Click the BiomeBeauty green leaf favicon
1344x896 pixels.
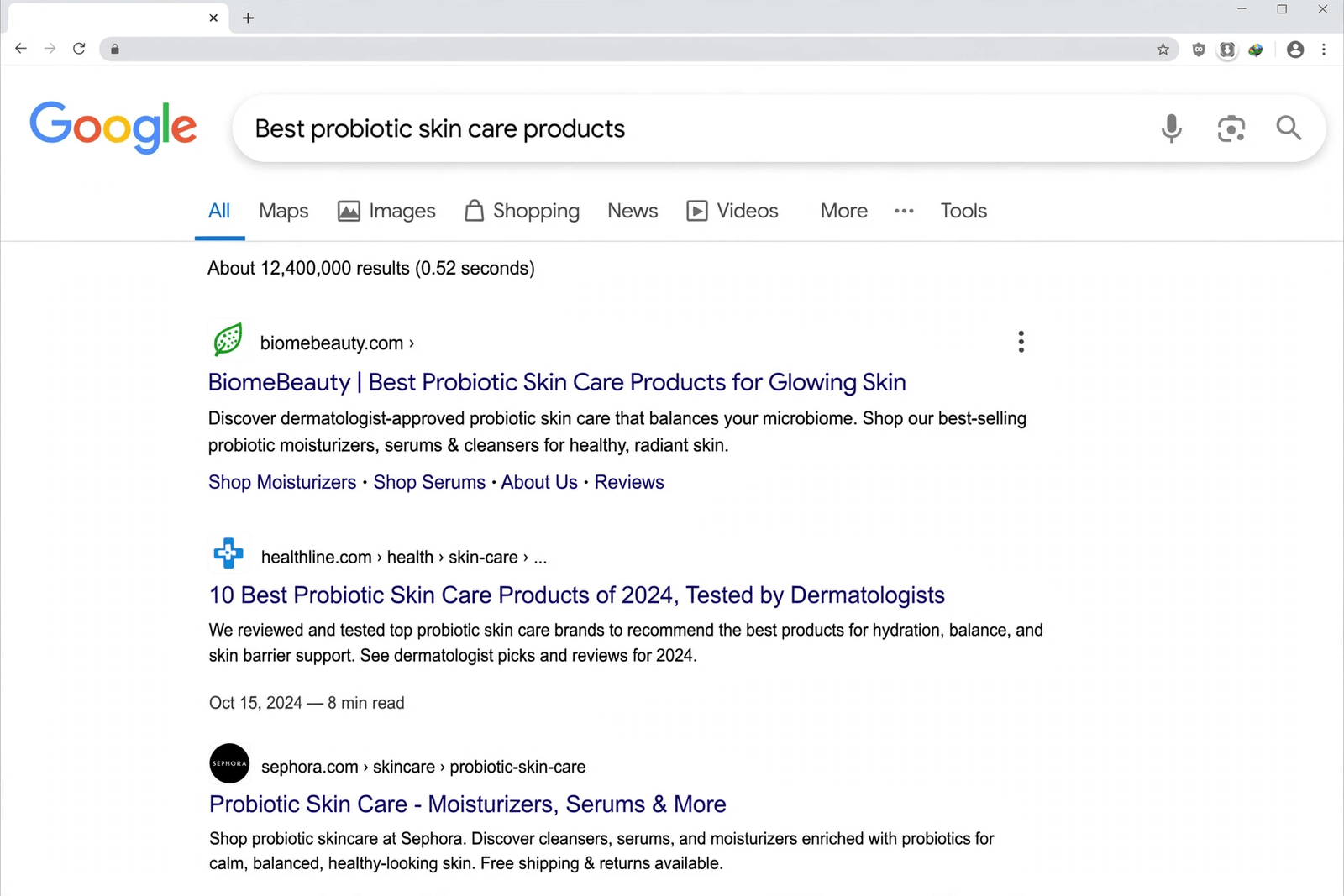point(228,340)
